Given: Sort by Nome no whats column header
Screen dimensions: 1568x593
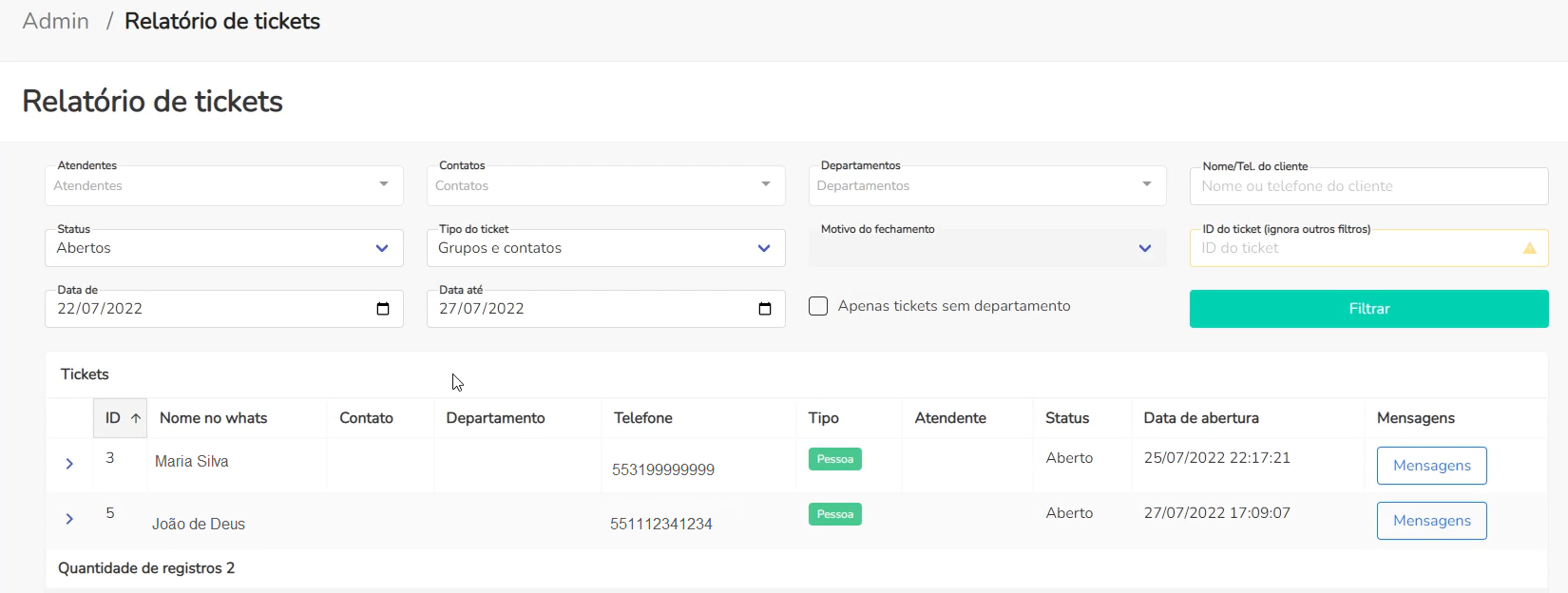Looking at the screenshot, I should point(214,418).
